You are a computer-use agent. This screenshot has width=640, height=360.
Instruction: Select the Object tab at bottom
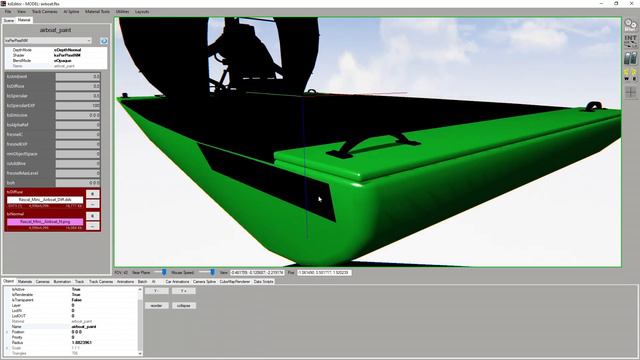coord(9,281)
